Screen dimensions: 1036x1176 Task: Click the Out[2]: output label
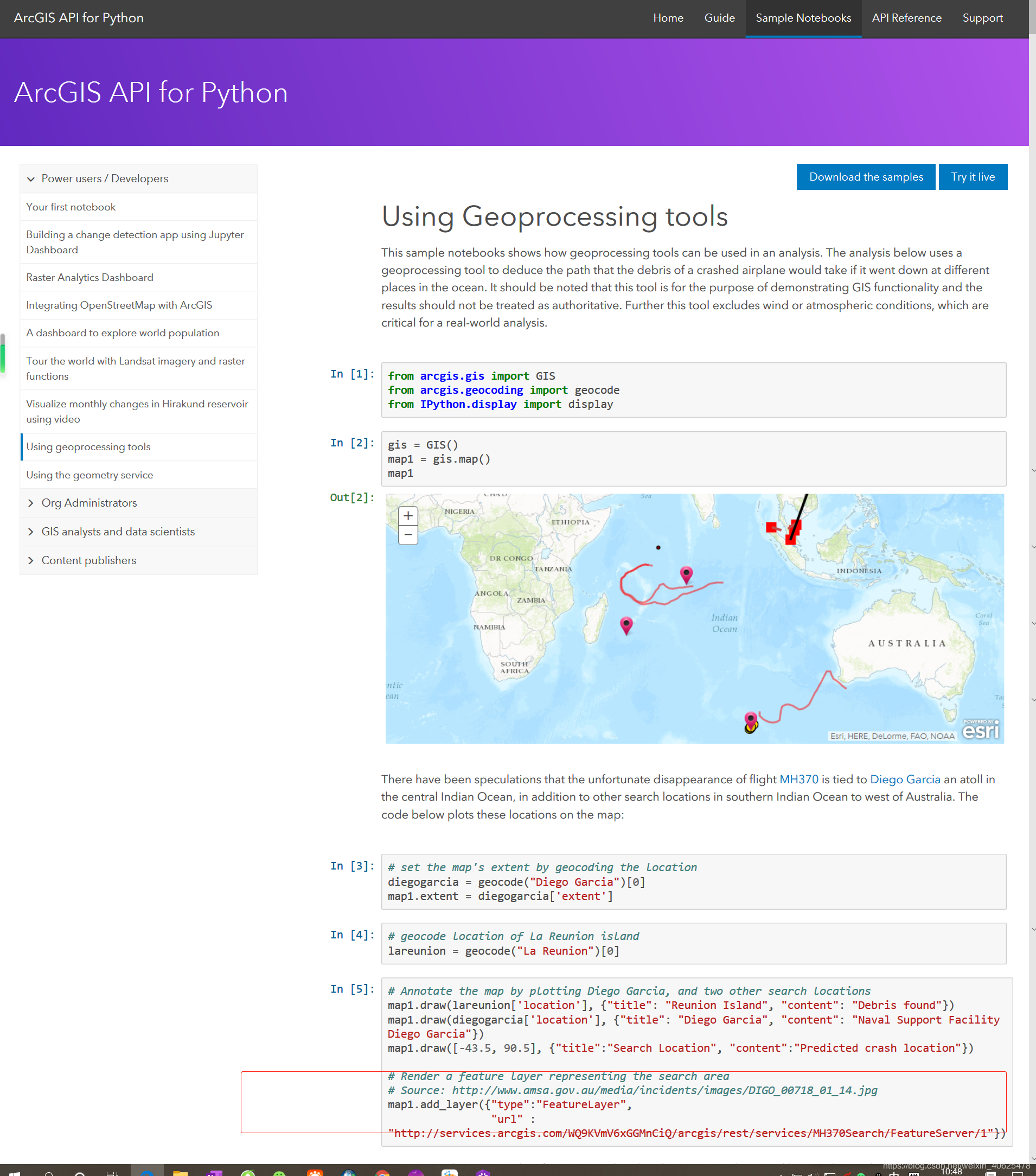click(352, 497)
